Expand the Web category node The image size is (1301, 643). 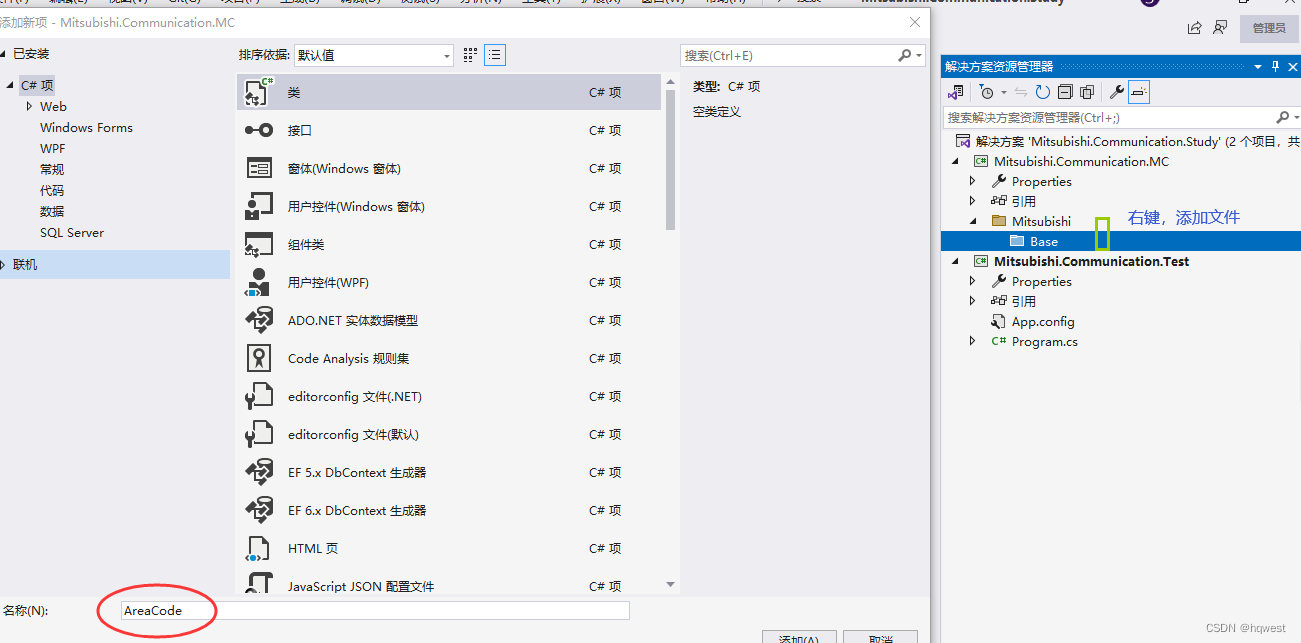tap(29, 106)
